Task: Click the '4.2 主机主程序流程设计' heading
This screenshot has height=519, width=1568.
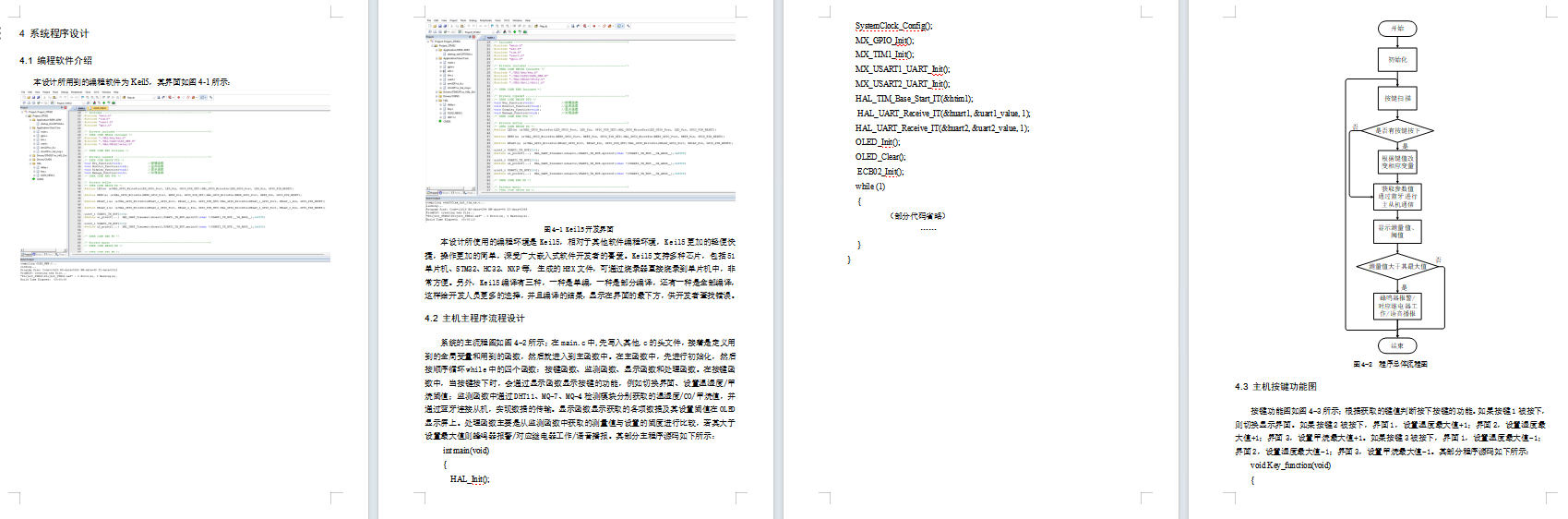Action: pyautogui.click(x=474, y=318)
